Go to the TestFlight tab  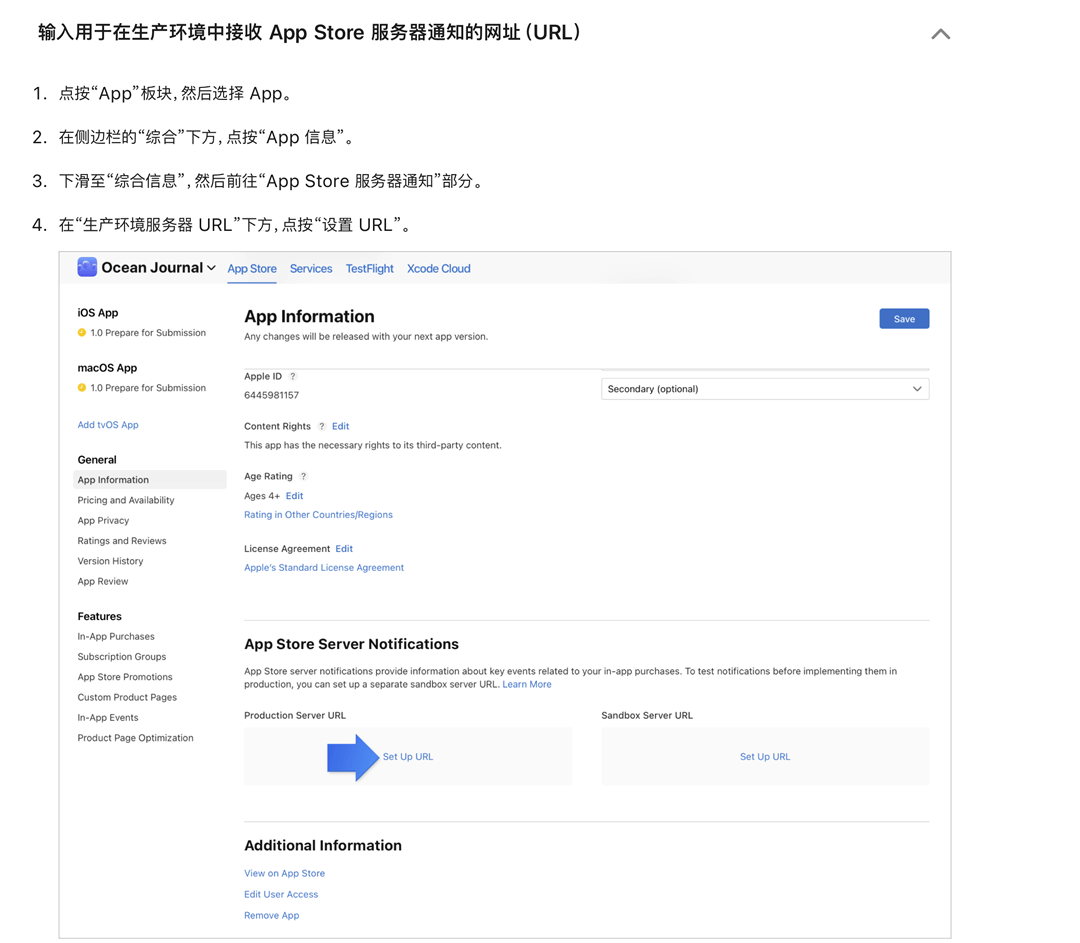click(x=369, y=269)
